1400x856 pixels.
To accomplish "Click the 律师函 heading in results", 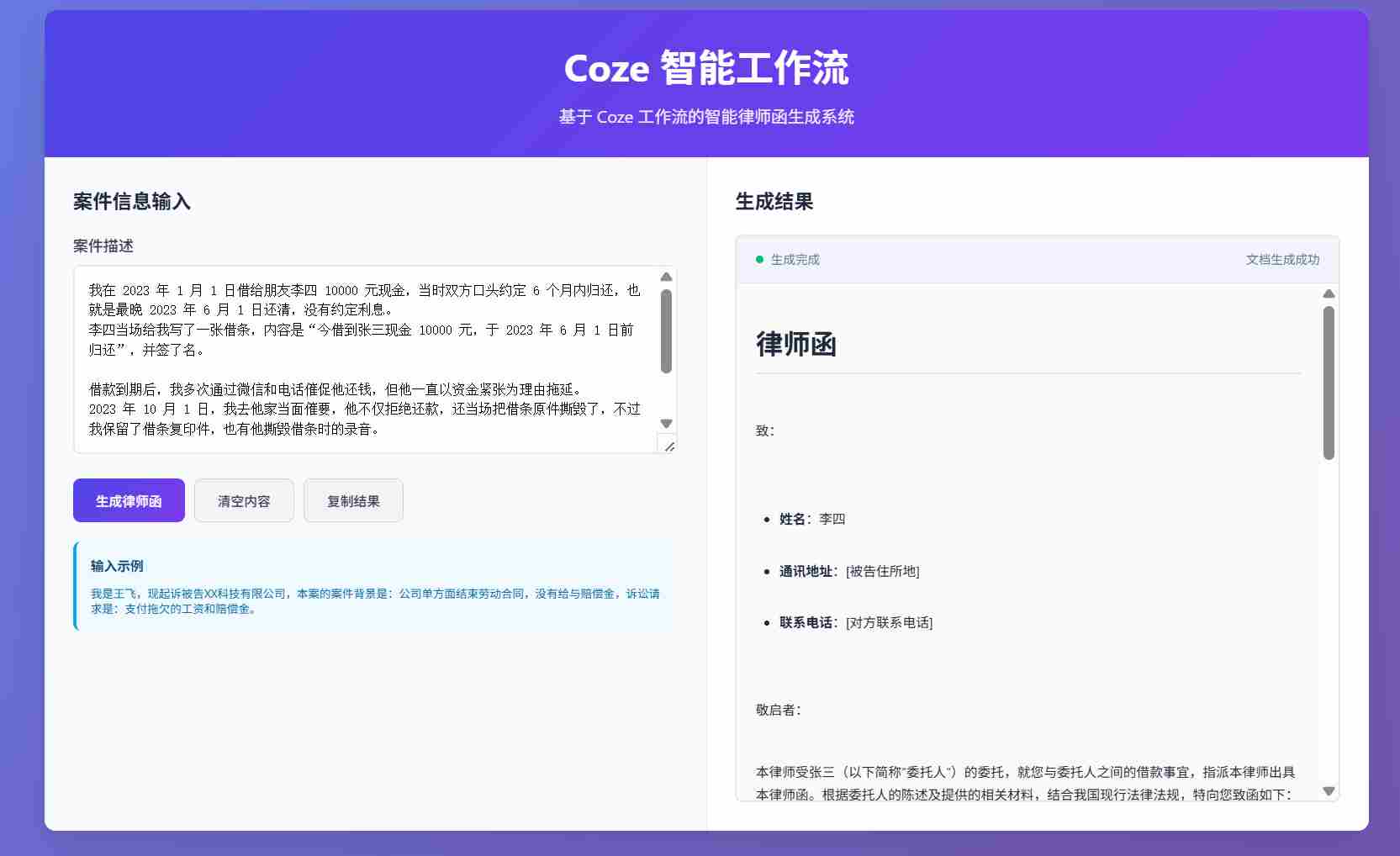I will (796, 344).
